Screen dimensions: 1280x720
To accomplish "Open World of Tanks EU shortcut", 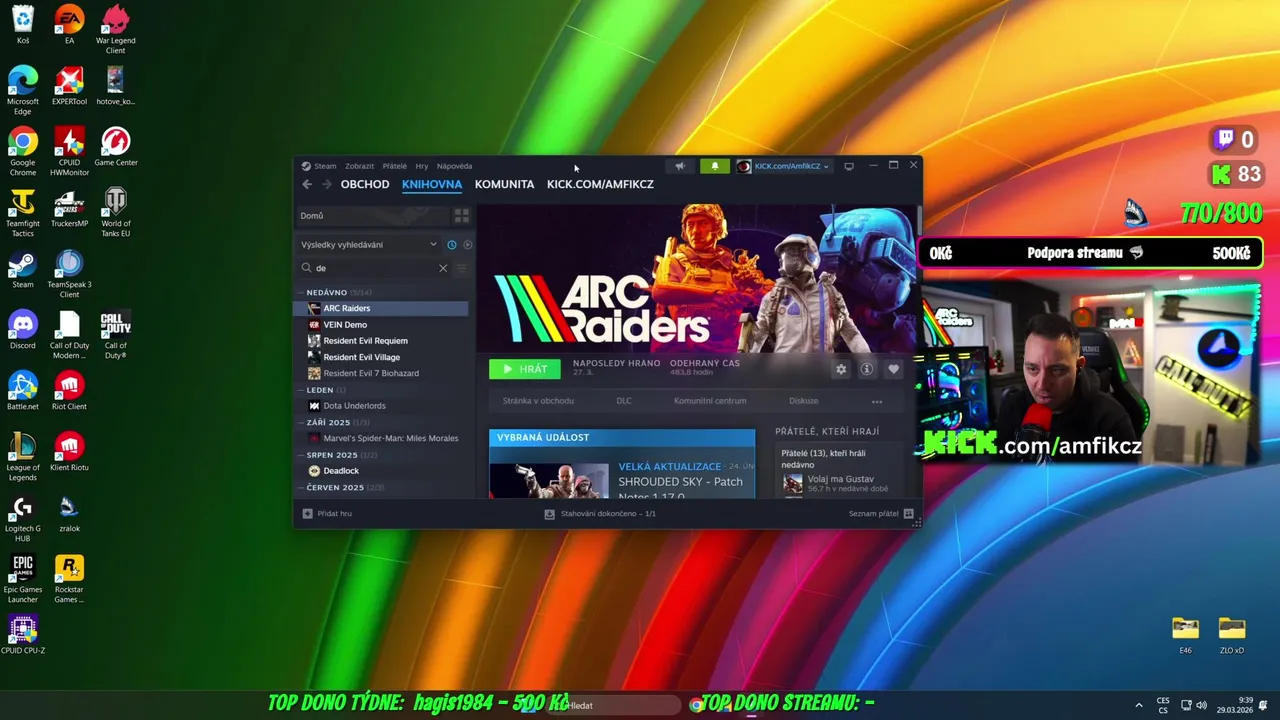I will pyautogui.click(x=116, y=212).
